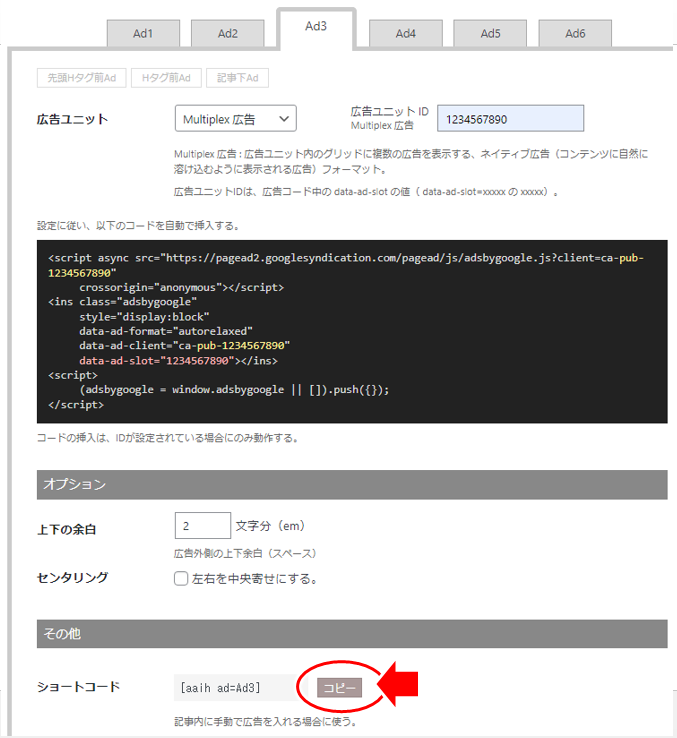Switch to the Ad1 tab
Image resolution: width=677 pixels, height=738 pixels.
pyautogui.click(x=143, y=33)
